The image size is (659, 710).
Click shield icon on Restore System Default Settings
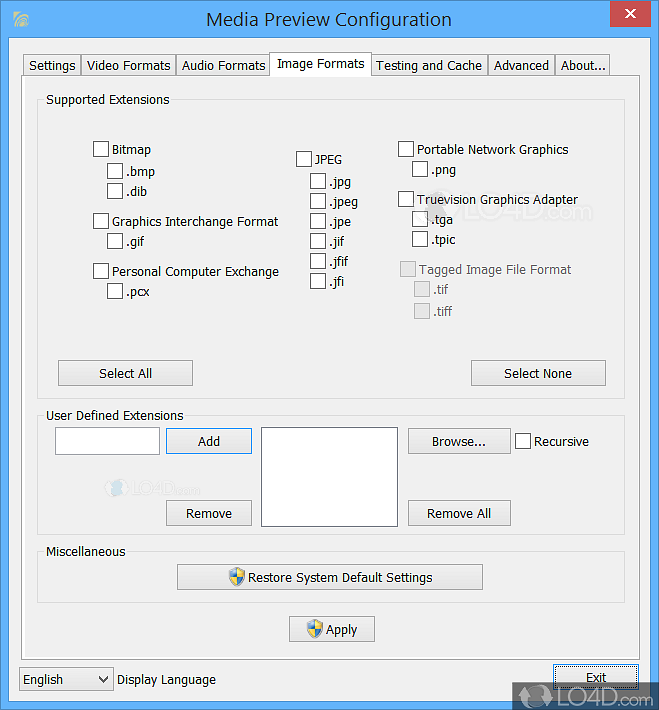(x=236, y=577)
